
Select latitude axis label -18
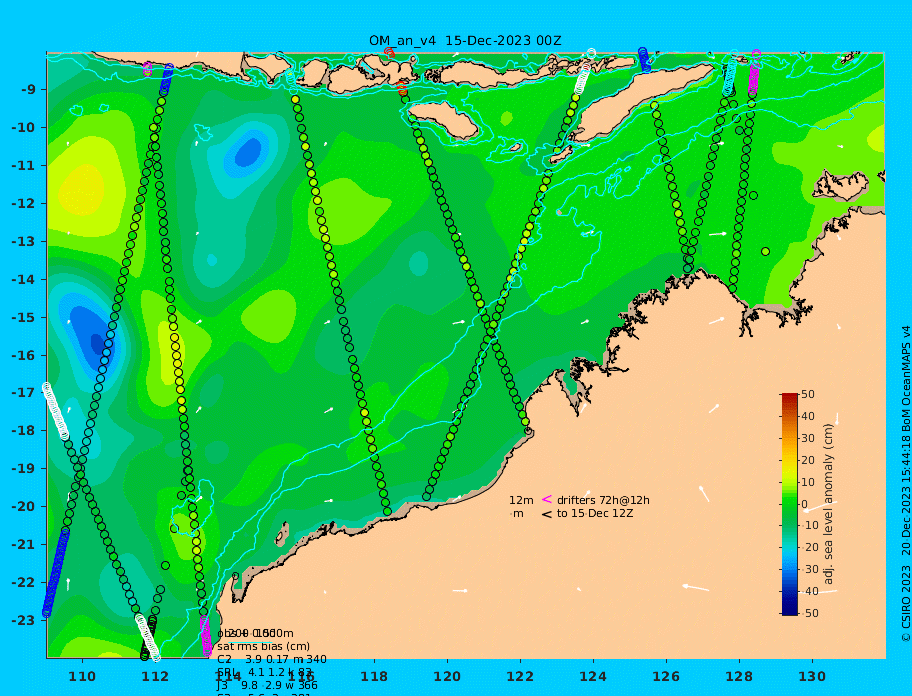point(25,431)
